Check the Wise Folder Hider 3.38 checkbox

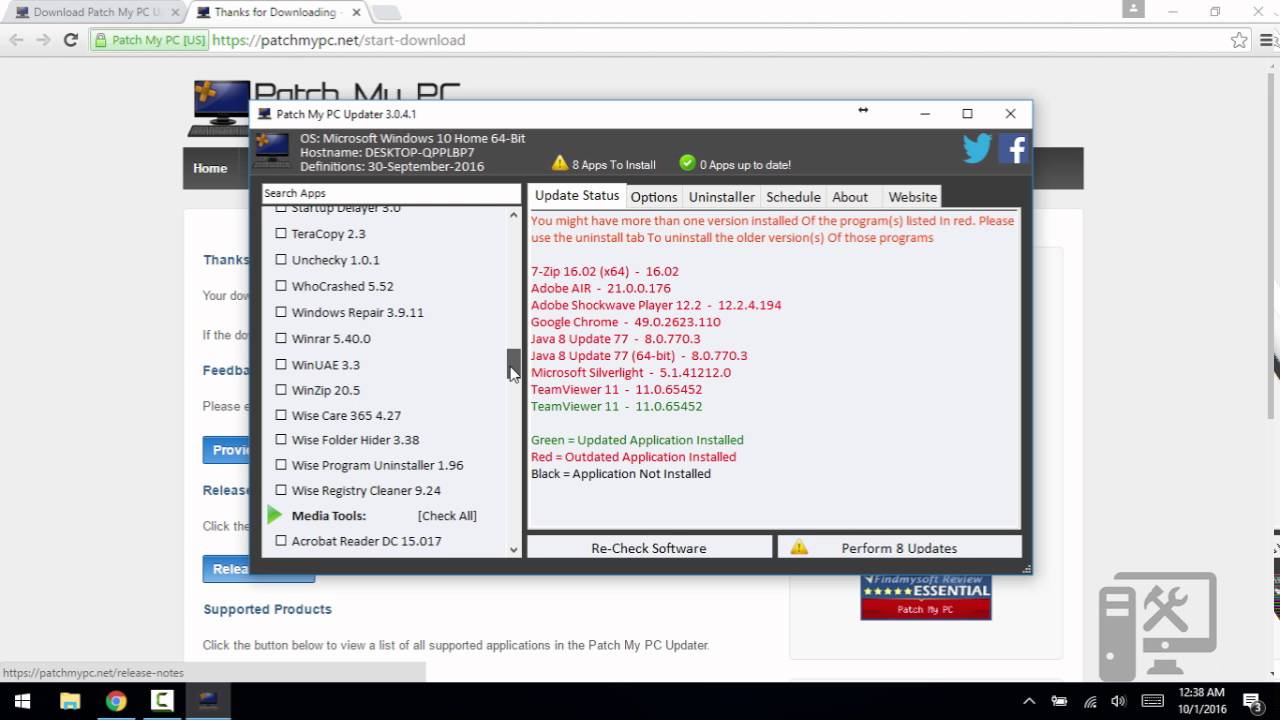pos(281,439)
